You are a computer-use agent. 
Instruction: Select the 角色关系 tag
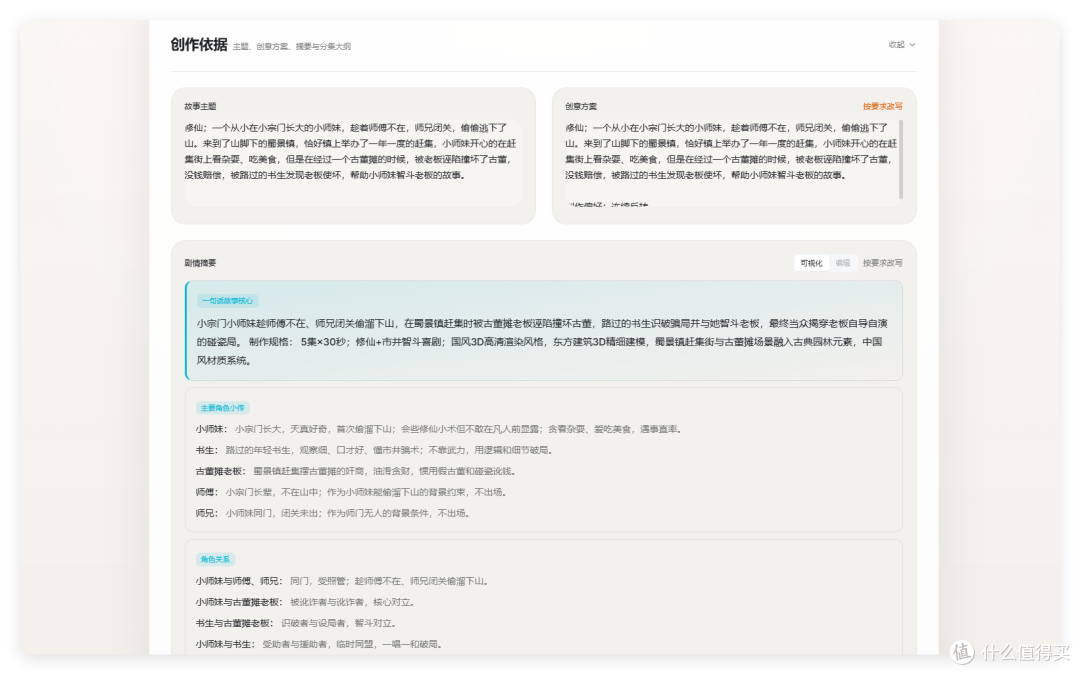tap(216, 559)
